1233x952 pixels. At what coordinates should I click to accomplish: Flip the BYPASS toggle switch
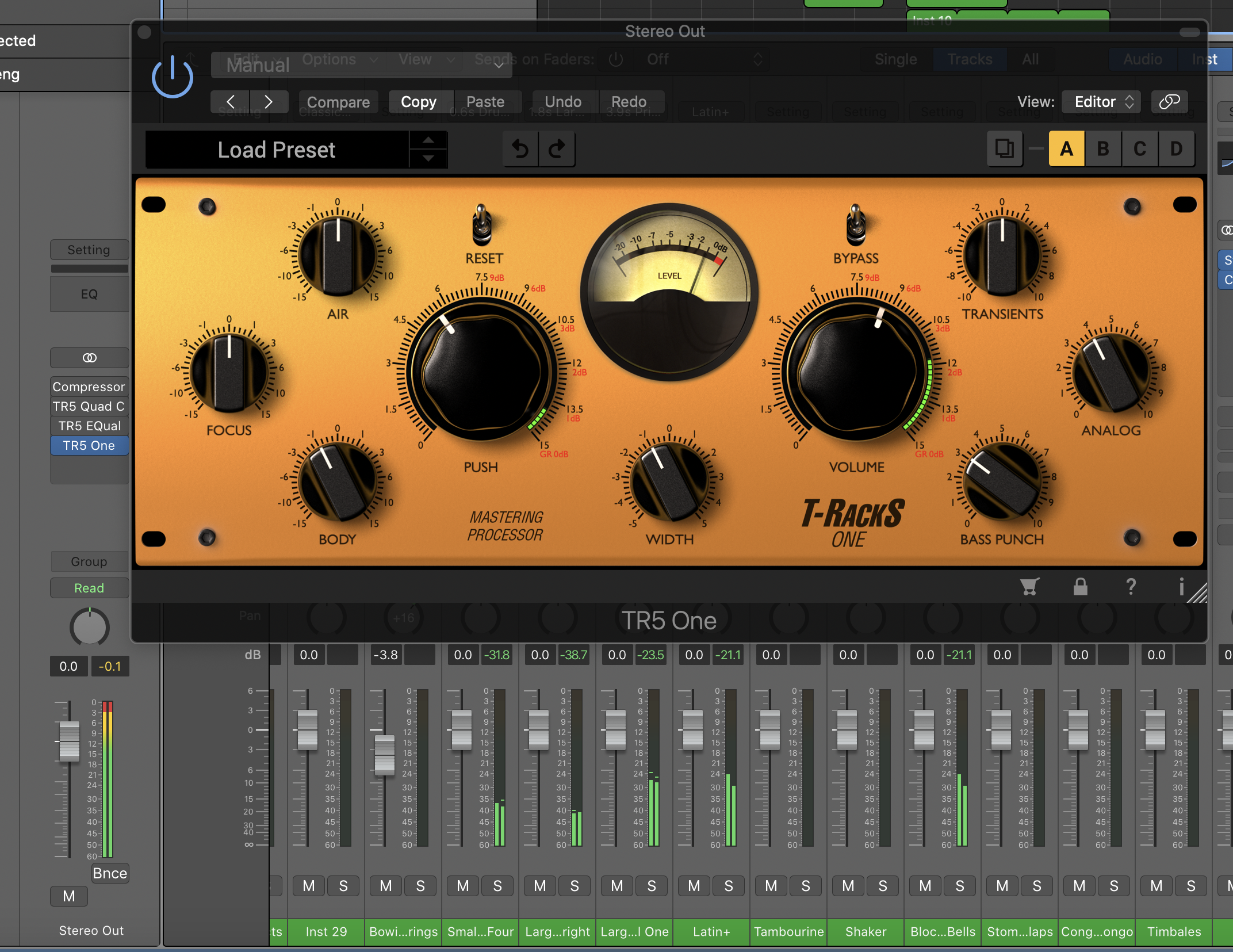click(x=856, y=225)
